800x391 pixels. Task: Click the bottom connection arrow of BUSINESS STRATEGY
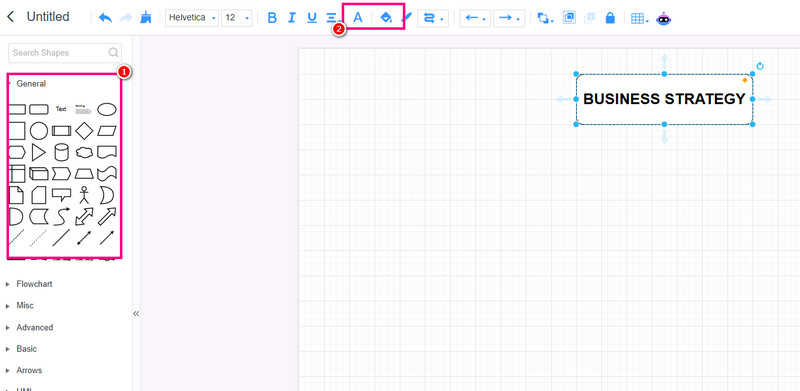[x=664, y=136]
